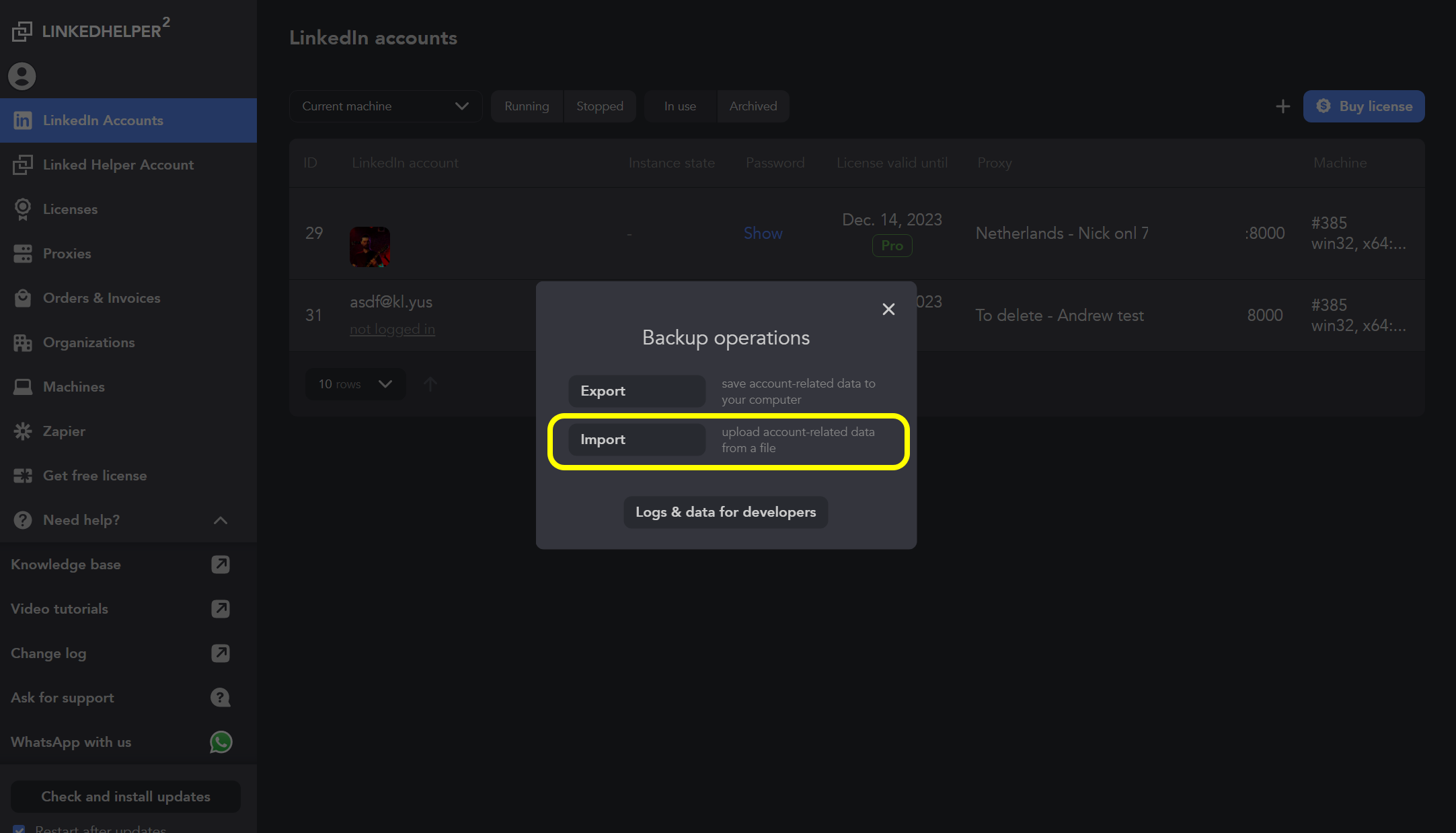The image size is (1456, 833).
Task: Click the LinkedHelper logo icon
Action: pyautogui.click(x=22, y=32)
